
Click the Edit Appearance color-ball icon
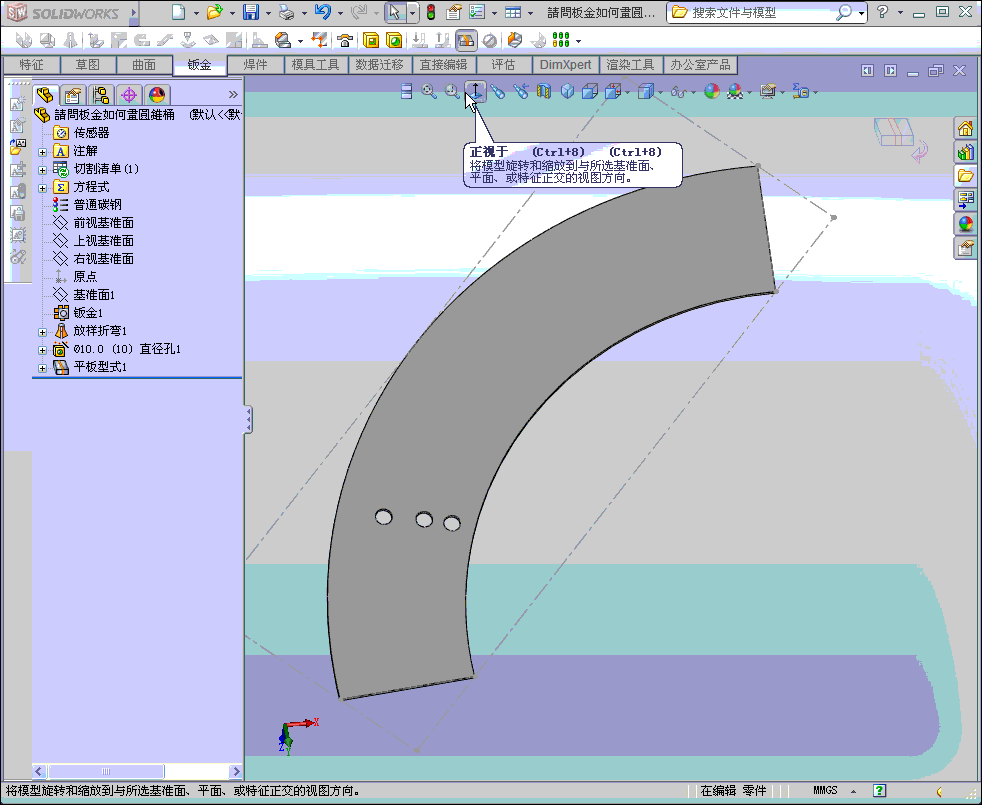click(x=712, y=91)
